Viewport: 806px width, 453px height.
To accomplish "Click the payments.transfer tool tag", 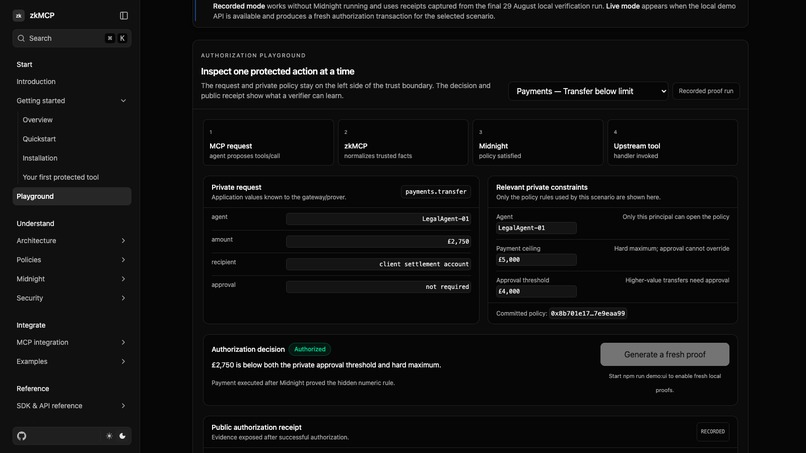I will pos(436,192).
